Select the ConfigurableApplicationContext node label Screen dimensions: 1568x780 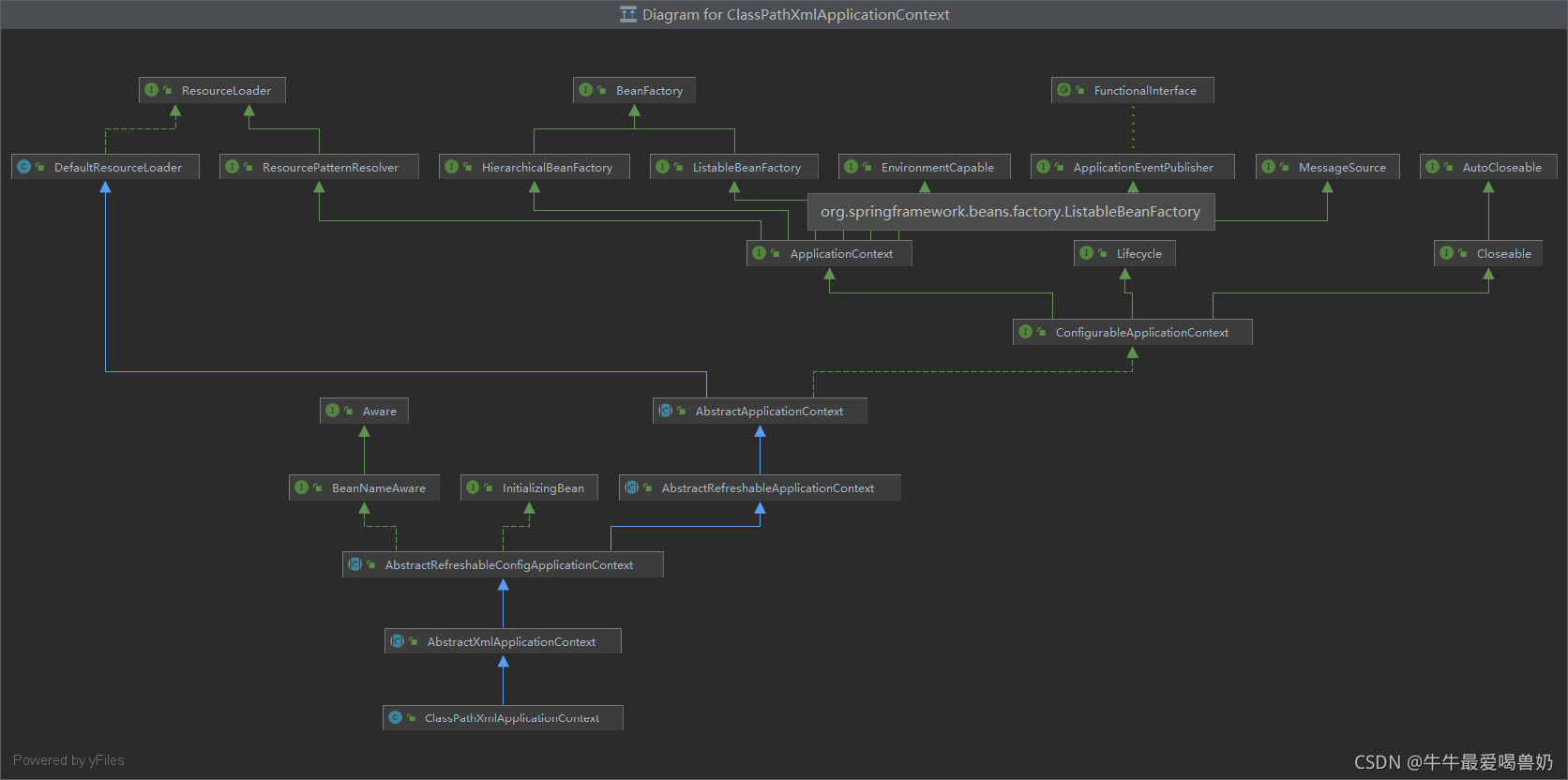tap(1142, 333)
